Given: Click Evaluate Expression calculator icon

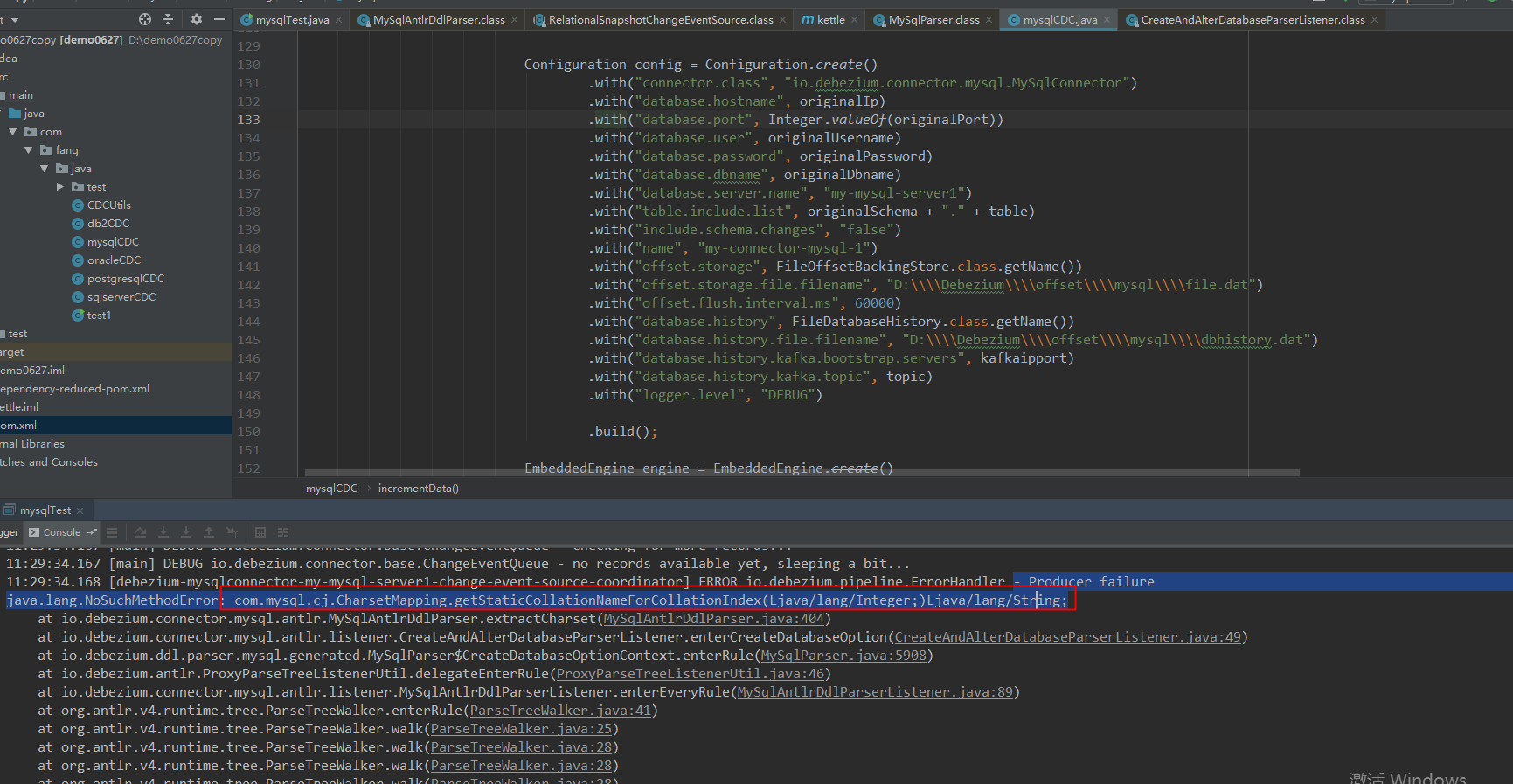Looking at the screenshot, I should (x=260, y=532).
